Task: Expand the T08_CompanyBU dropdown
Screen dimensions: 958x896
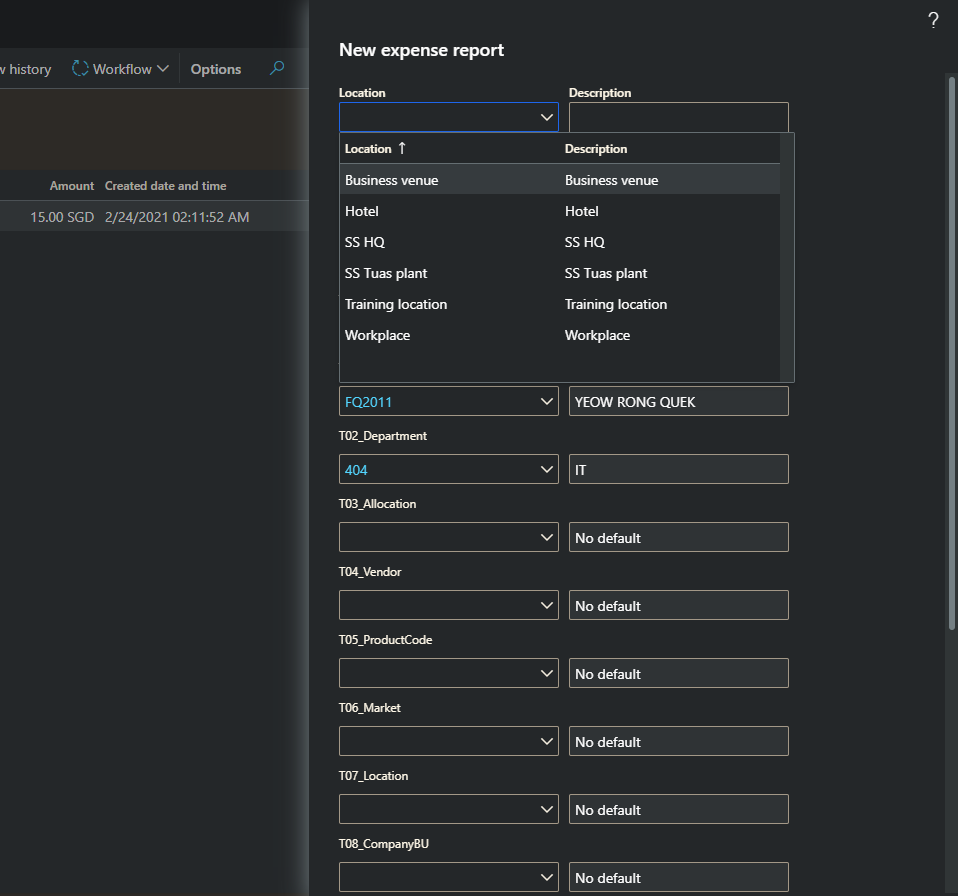Action: [x=546, y=878]
